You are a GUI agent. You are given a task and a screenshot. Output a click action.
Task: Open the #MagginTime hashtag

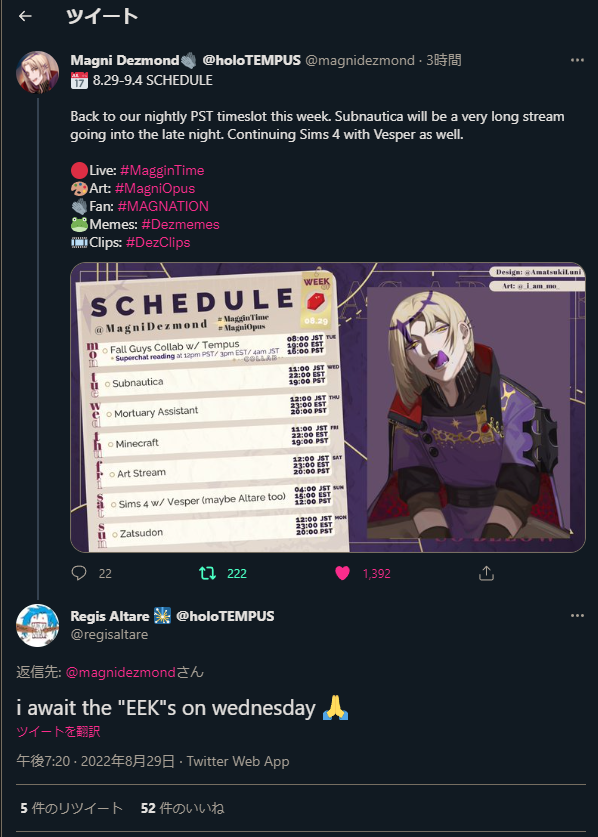162,170
